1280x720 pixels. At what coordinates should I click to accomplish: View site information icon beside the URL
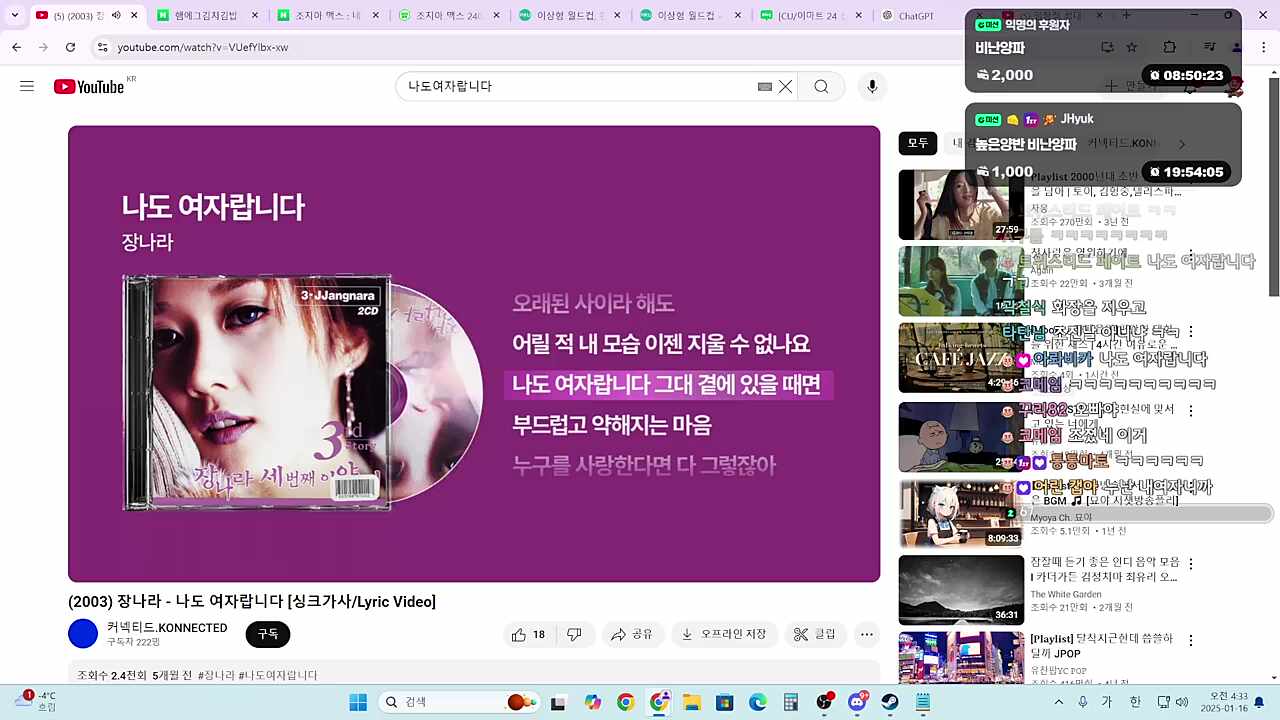(102, 47)
